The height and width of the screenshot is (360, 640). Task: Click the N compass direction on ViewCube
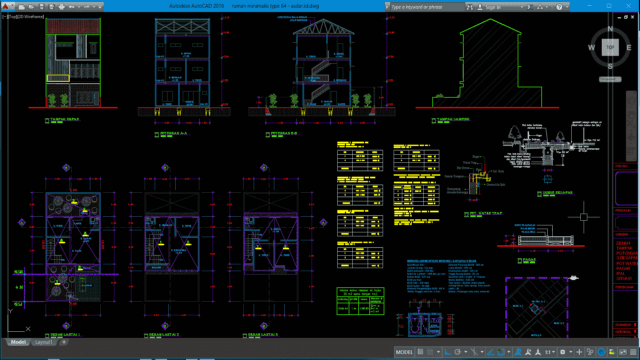(610, 29)
